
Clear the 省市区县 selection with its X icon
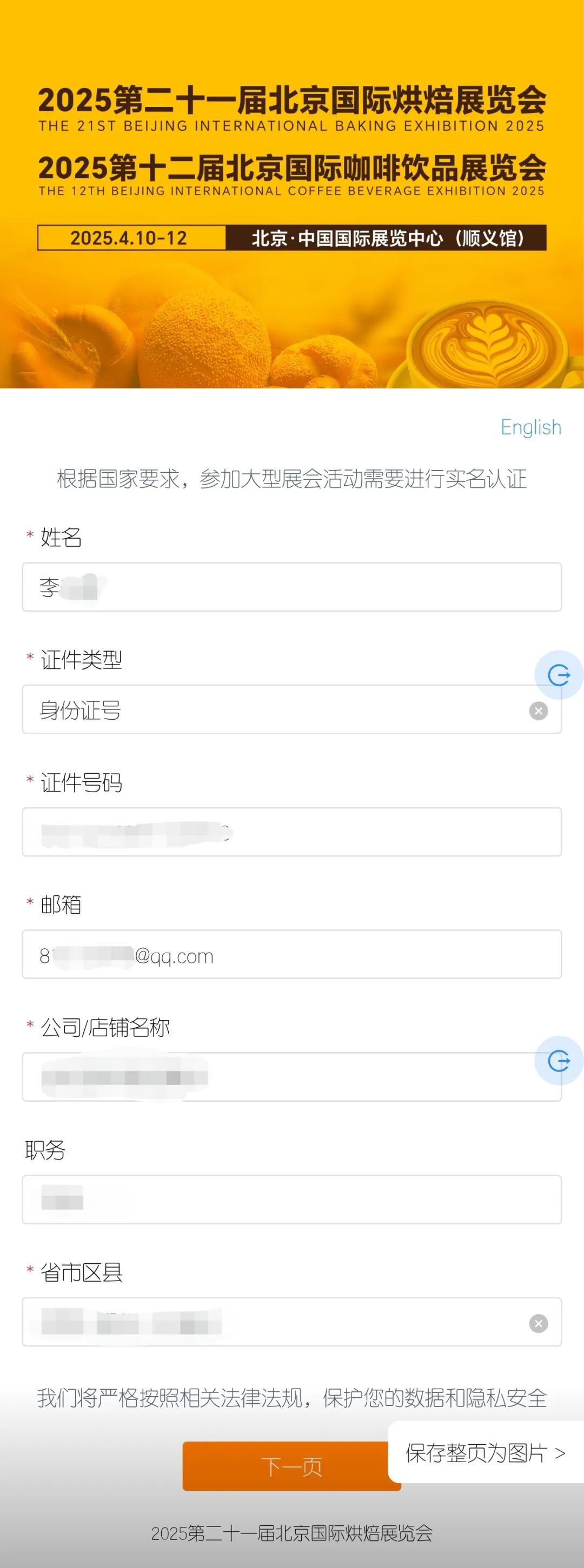tap(539, 1323)
